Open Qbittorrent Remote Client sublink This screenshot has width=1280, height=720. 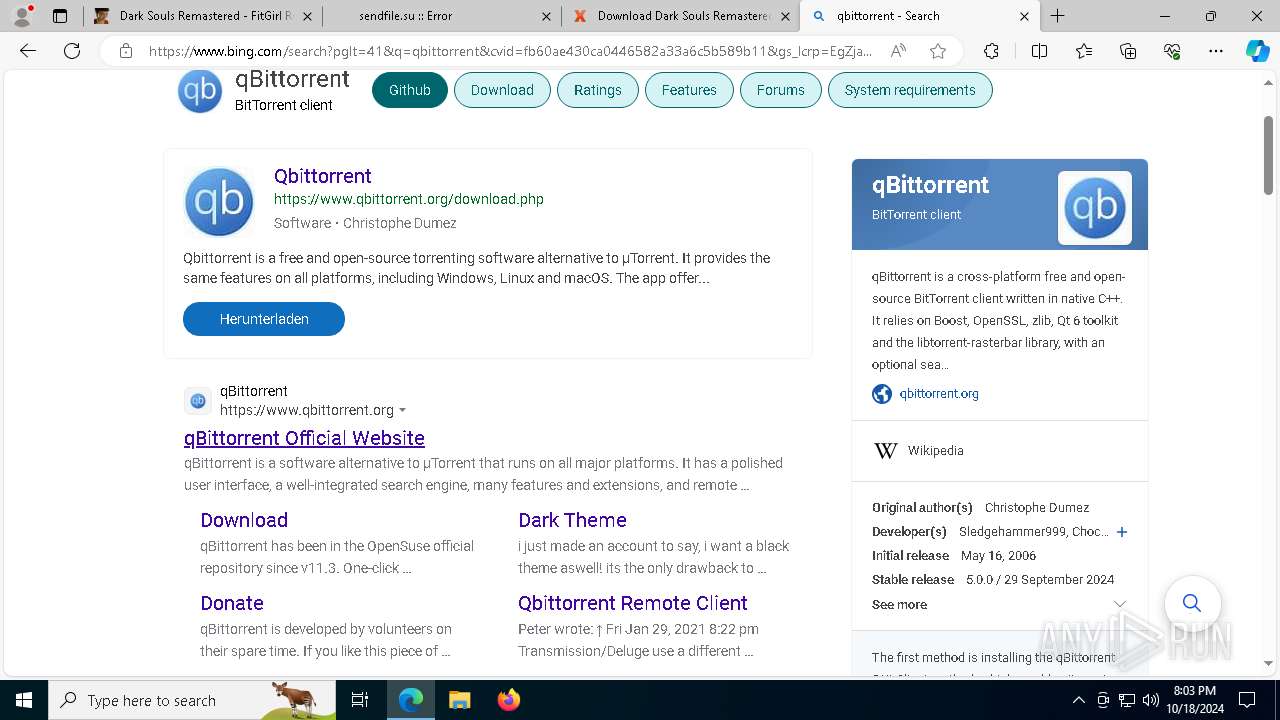[633, 603]
